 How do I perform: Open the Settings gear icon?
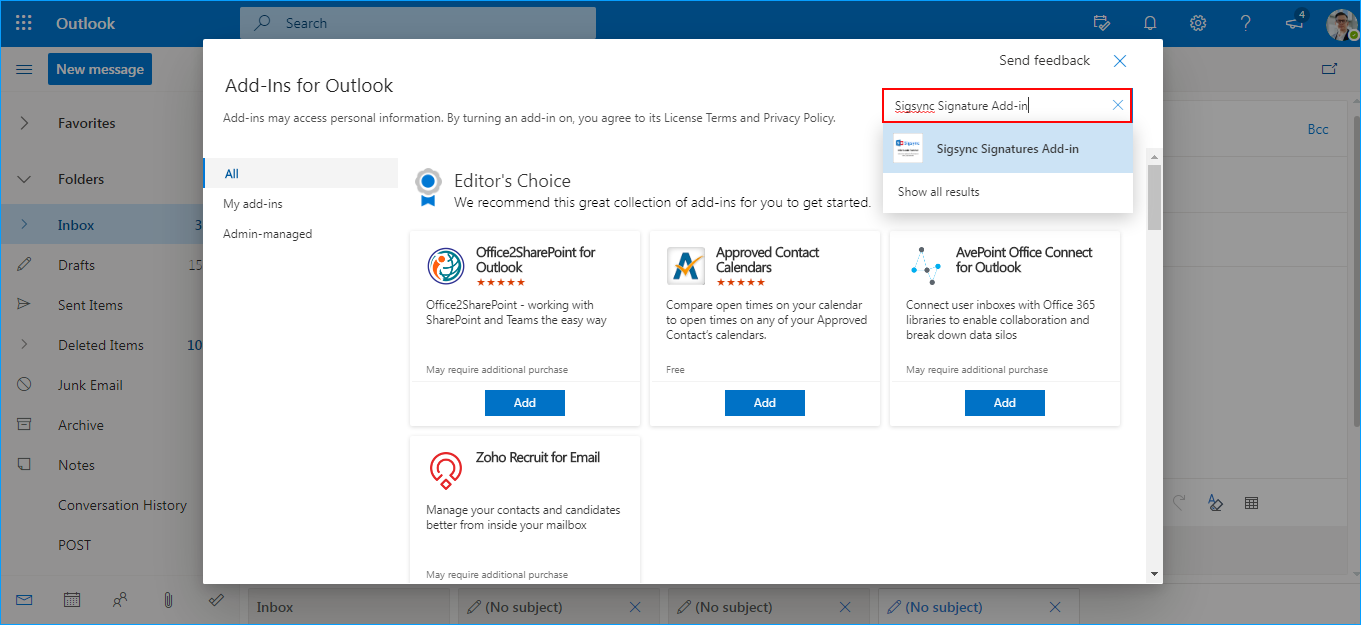1198,23
